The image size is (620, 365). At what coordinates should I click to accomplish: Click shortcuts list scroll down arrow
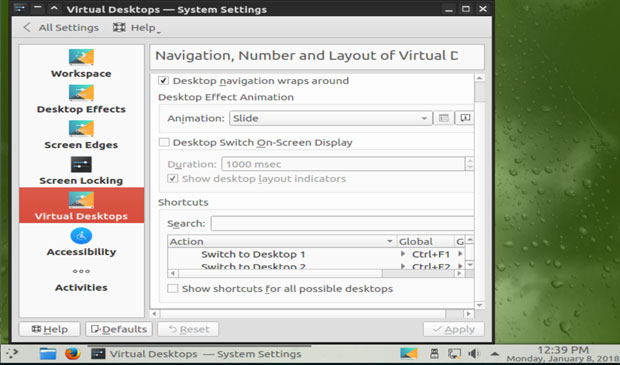pyautogui.click(x=470, y=265)
